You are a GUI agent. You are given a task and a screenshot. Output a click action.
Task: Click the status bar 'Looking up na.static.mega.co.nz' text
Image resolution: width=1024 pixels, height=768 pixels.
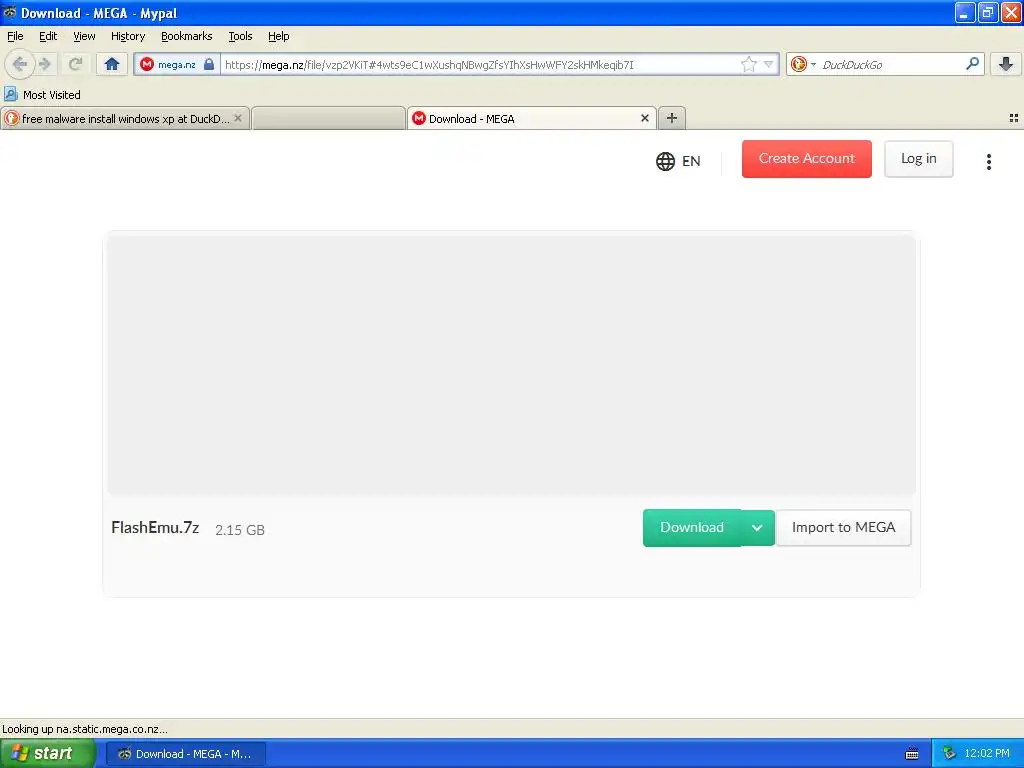coord(85,729)
